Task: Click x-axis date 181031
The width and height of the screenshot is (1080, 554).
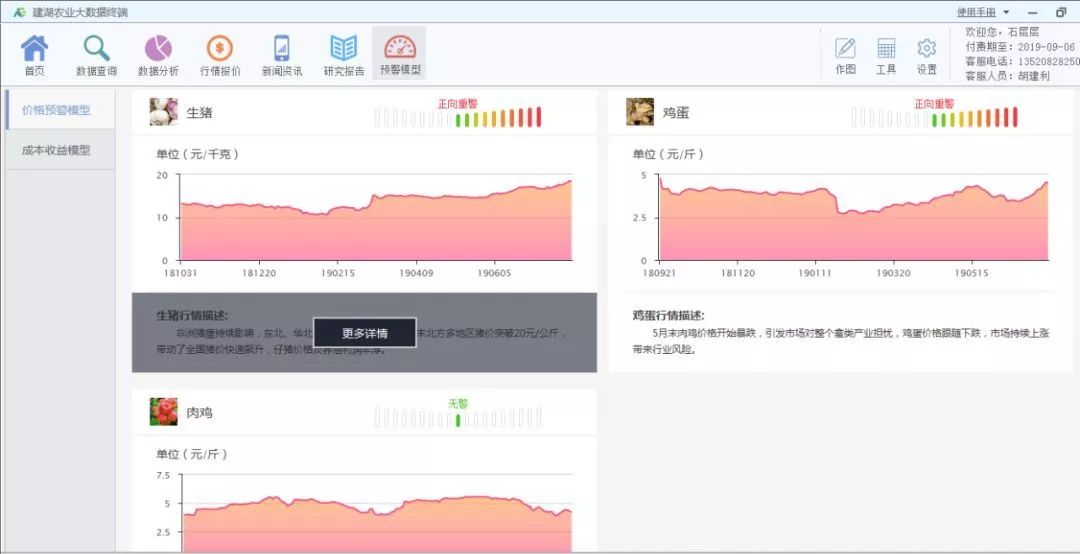Action: (180, 273)
